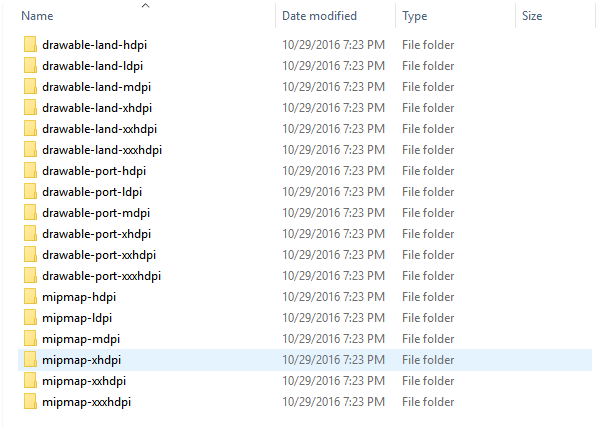Select the mipmap-mdpi folder name
Viewport: 607px width, 428px height.
click(81, 339)
